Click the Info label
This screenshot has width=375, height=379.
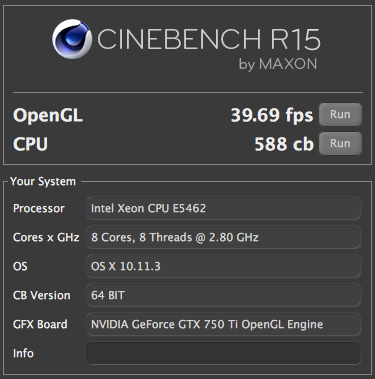23,353
